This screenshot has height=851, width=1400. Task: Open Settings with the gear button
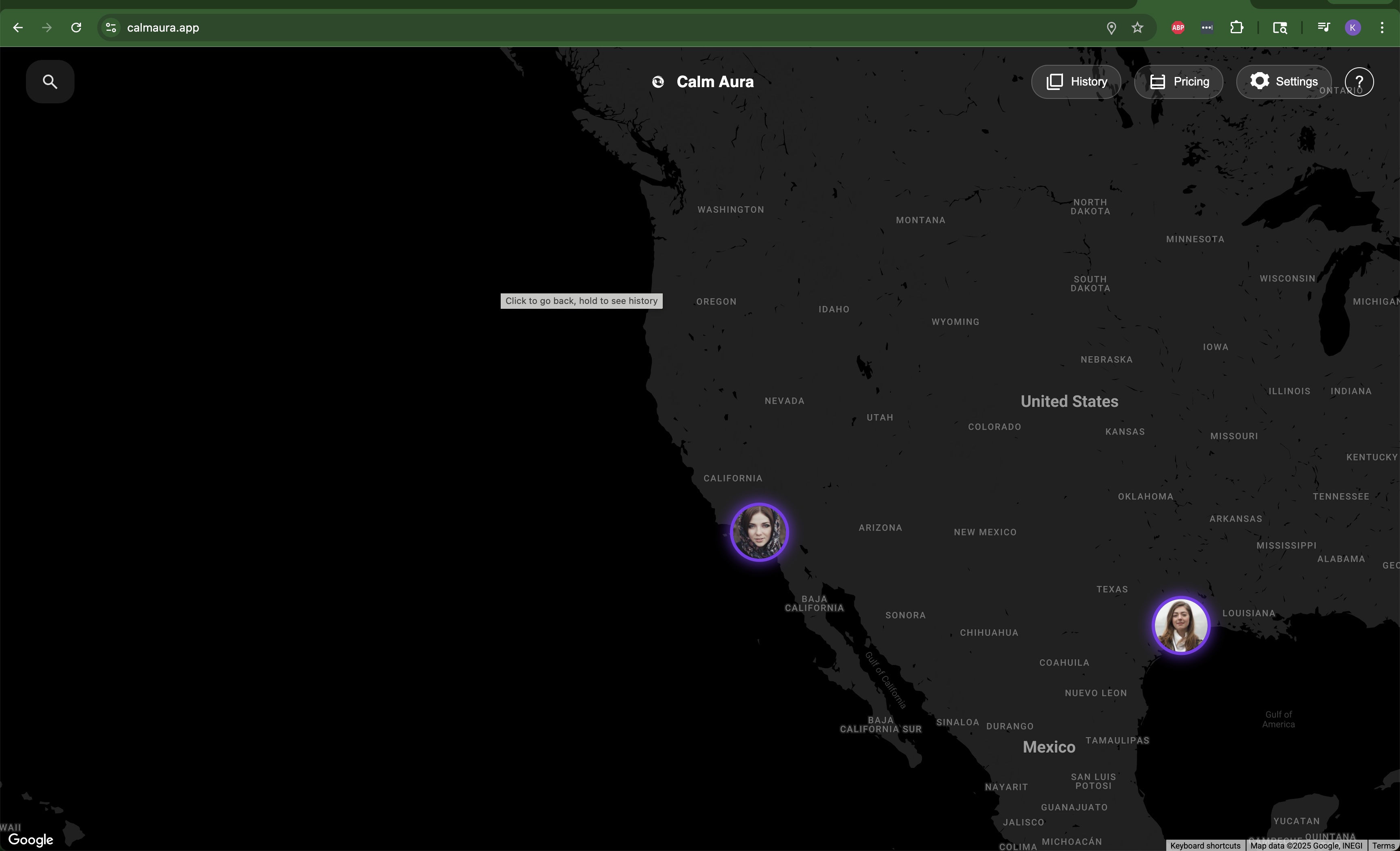point(1283,82)
